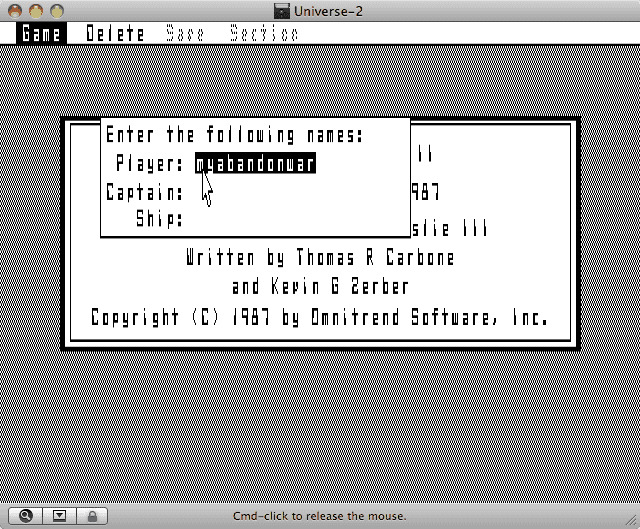Click the disk icon beside Universe-2 title
The image size is (640, 529).
click(x=282, y=11)
